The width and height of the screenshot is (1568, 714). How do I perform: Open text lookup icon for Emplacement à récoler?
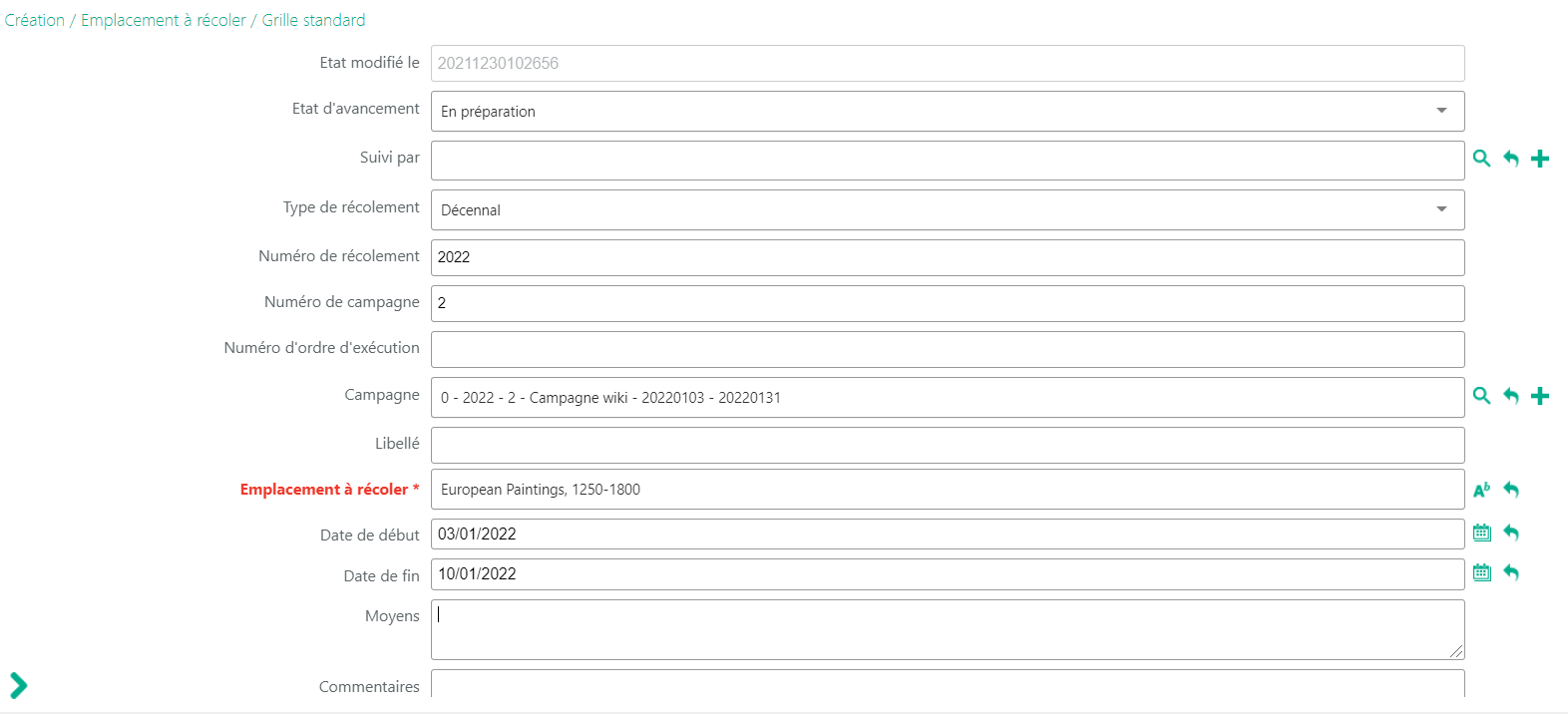tap(1481, 490)
